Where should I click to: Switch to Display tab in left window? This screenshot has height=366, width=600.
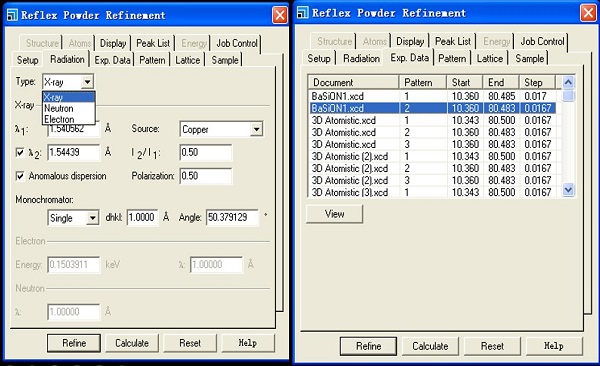(x=113, y=43)
